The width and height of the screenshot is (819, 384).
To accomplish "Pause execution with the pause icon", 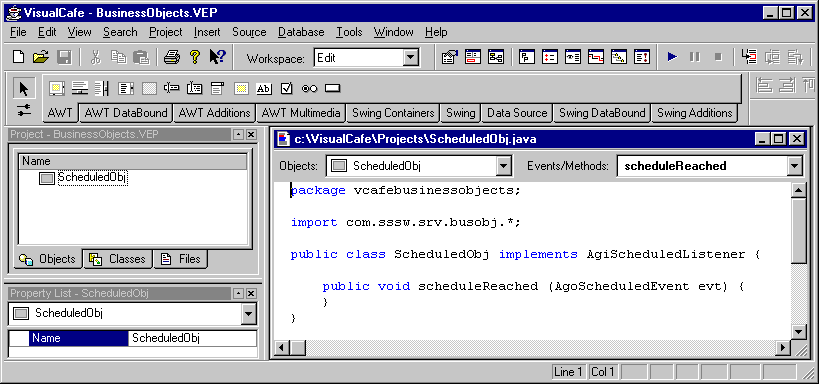I will (695, 57).
